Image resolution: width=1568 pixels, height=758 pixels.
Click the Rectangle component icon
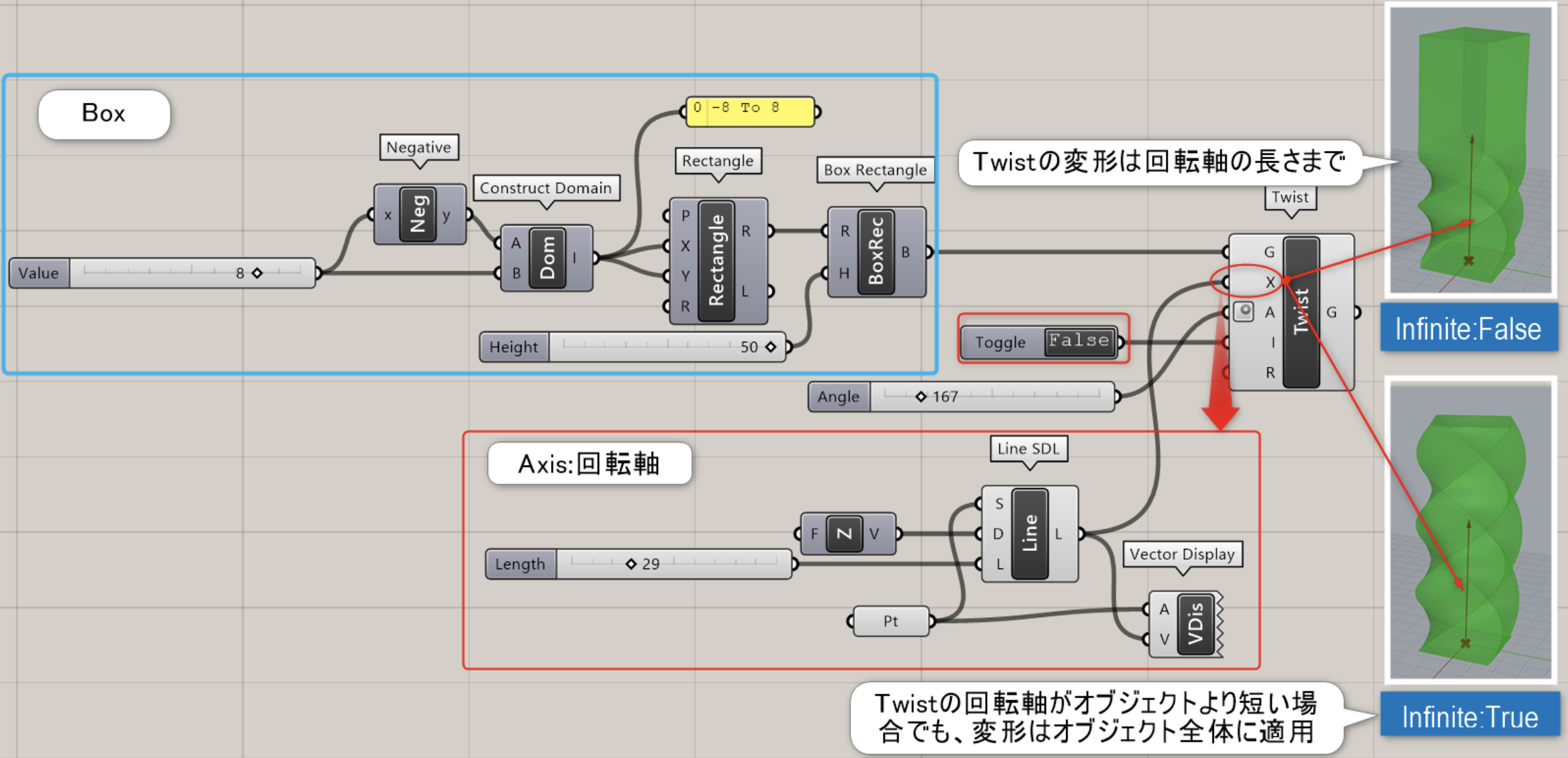tap(716, 261)
